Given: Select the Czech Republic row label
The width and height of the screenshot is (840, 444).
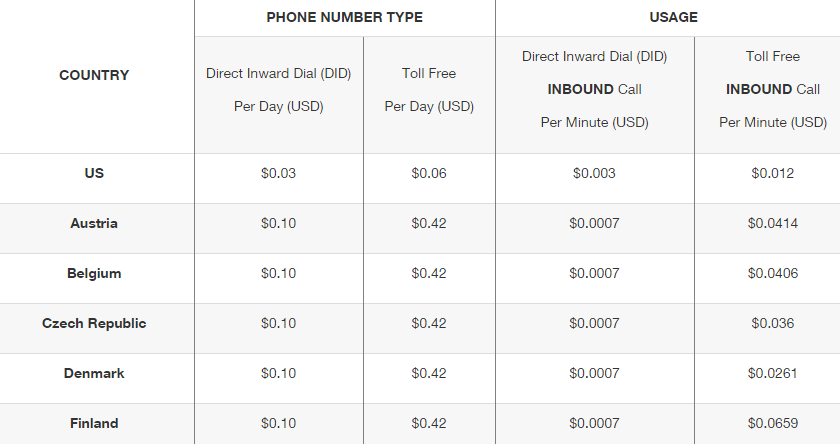Looking at the screenshot, I should click(x=94, y=323).
